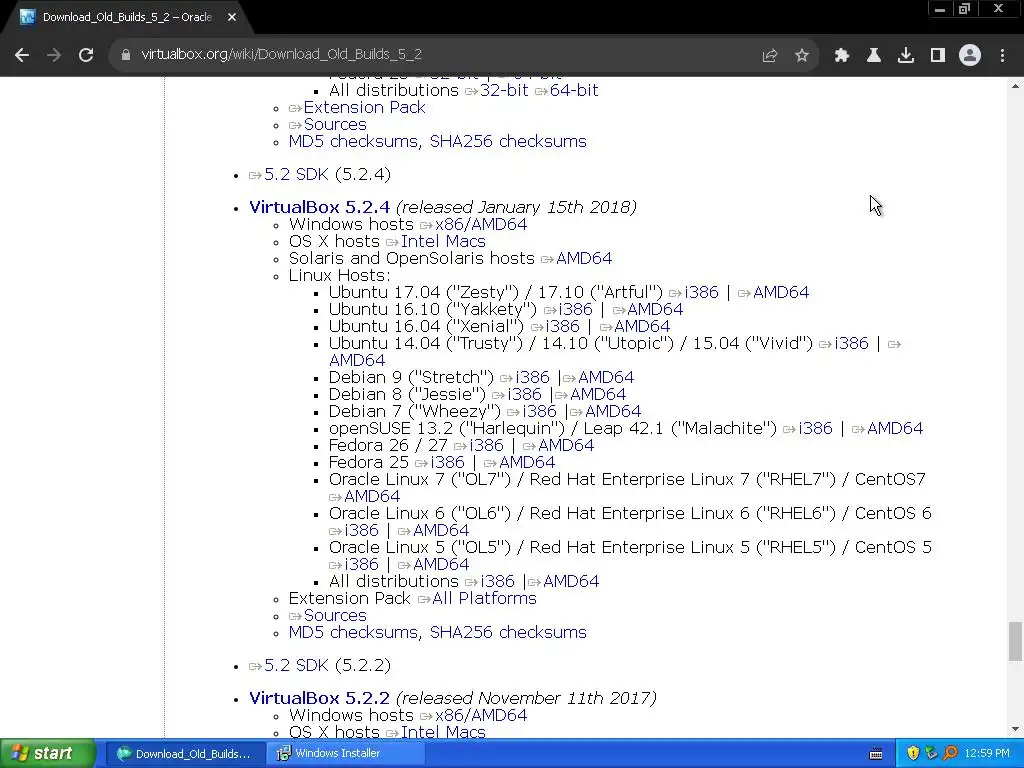Close the Download_Old_Builds_5_2 tab

click(x=232, y=18)
